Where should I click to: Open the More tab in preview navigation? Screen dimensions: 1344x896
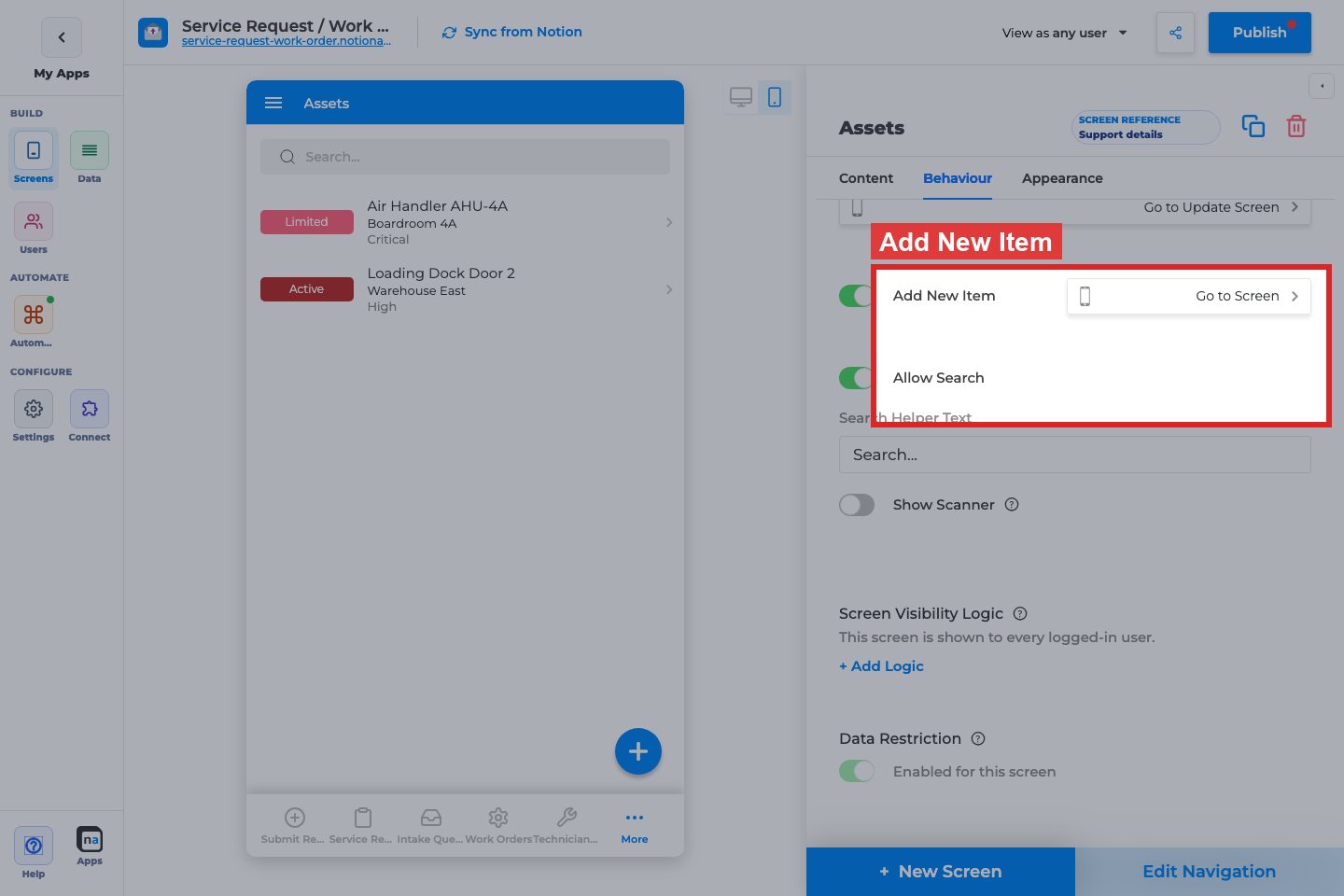[x=635, y=827]
